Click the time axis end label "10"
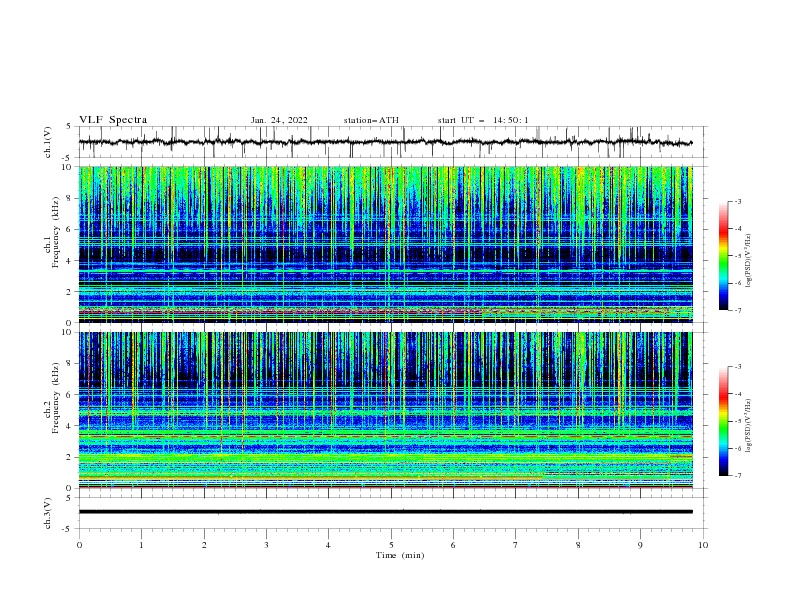 click(x=703, y=545)
